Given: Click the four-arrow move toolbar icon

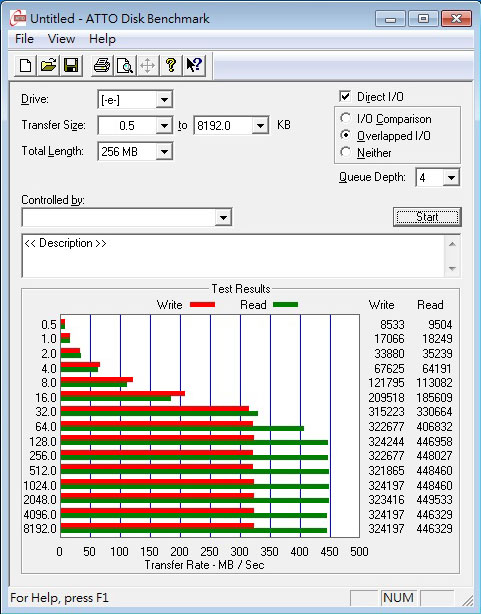Looking at the screenshot, I should pos(147,65).
